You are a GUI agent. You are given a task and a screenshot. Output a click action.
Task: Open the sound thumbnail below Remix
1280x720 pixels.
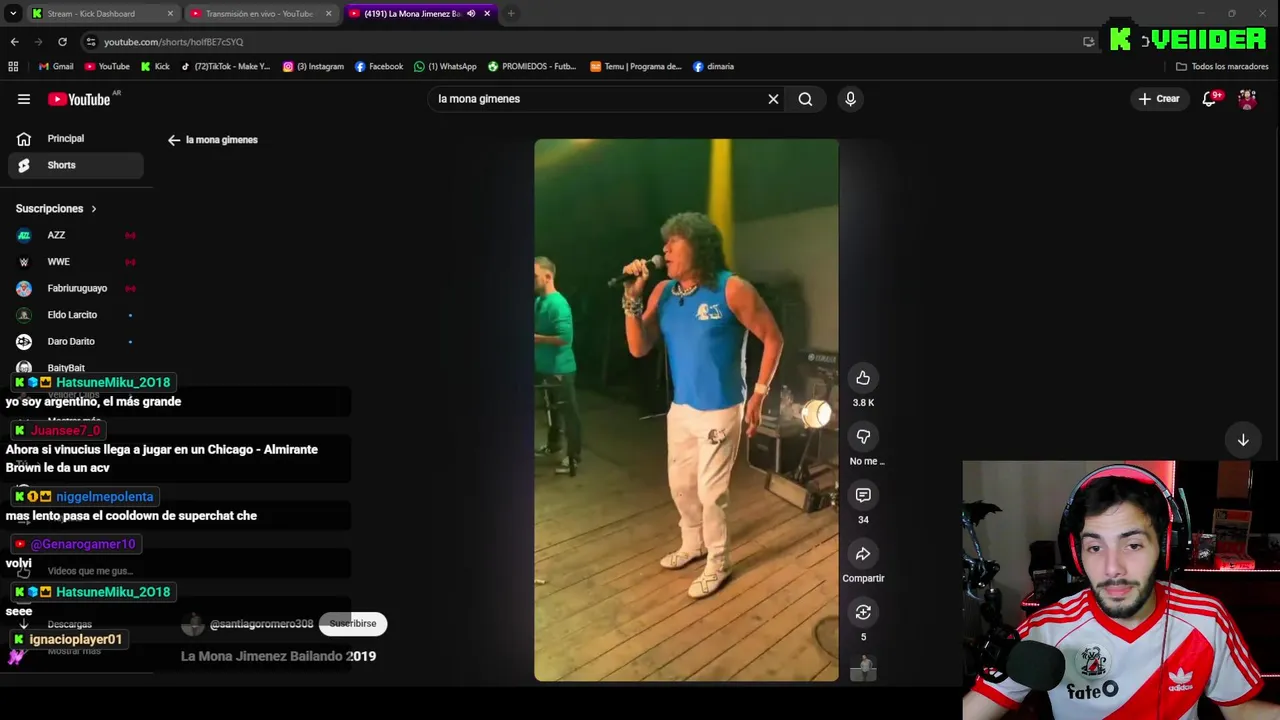[x=863, y=669]
